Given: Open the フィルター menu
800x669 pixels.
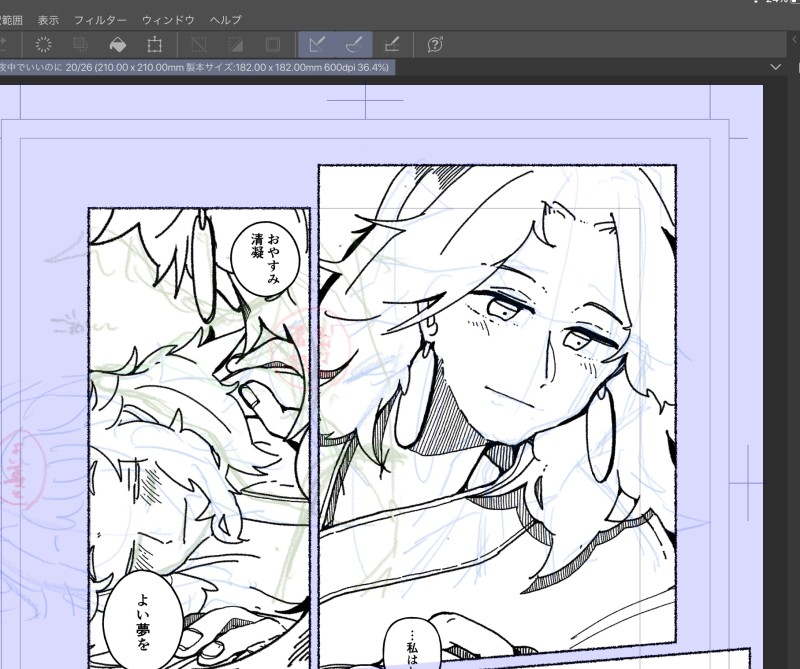Looking at the screenshot, I should pos(100,20).
